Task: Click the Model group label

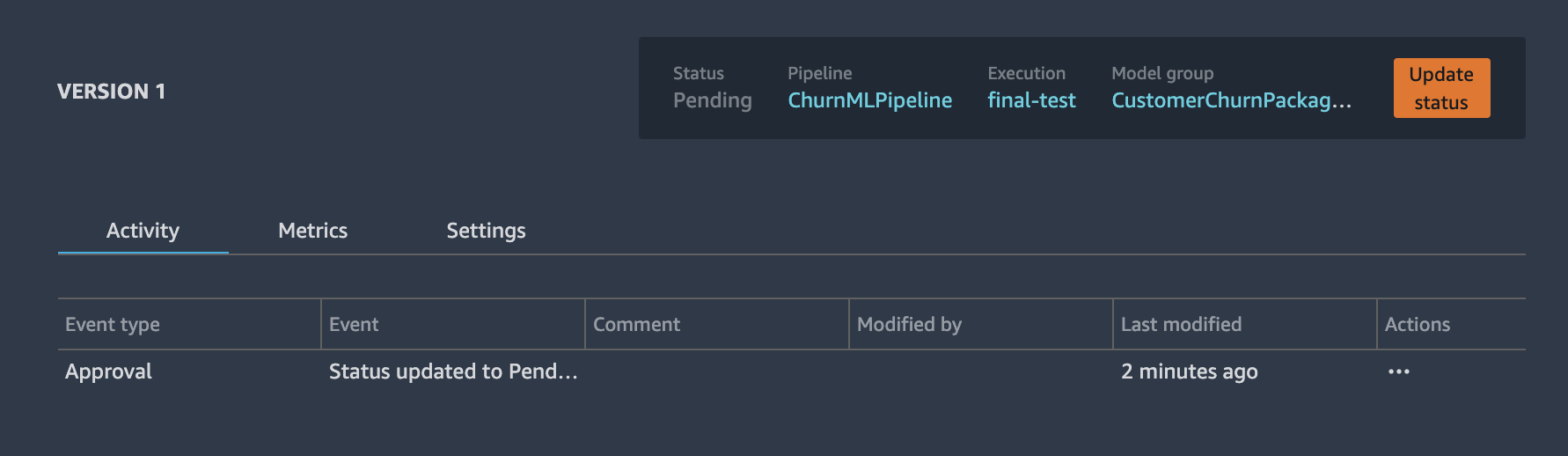Action: [1162, 73]
